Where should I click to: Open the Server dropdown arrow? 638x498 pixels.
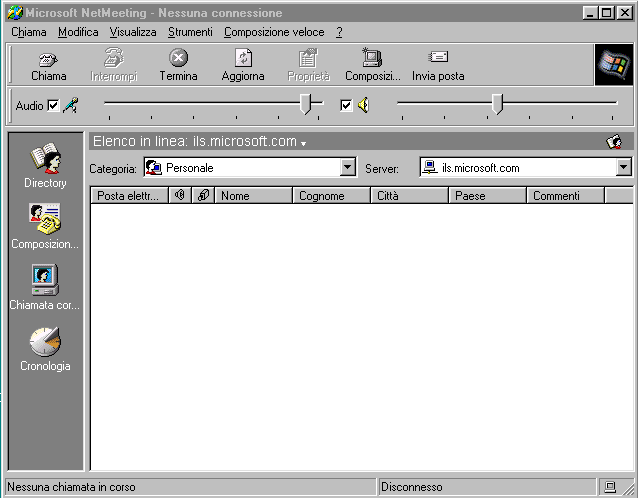pos(624,167)
